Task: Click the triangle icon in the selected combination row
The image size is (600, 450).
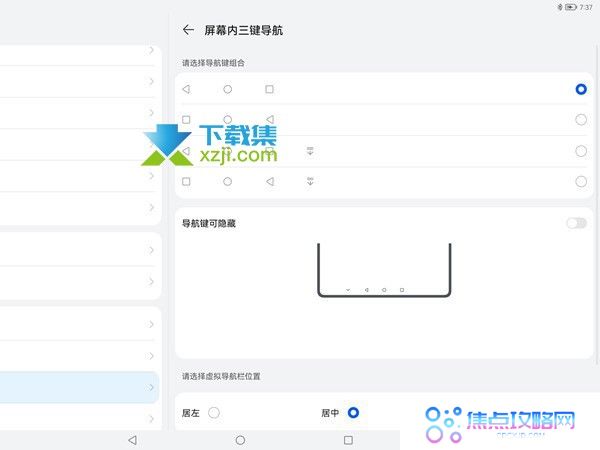Action: (186, 89)
